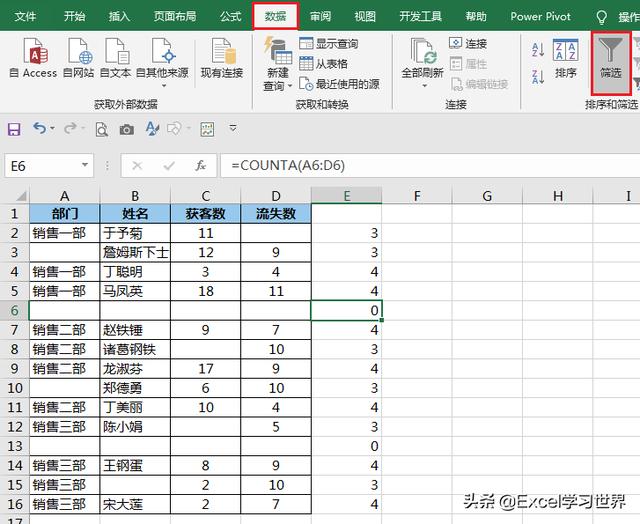Open 现有连接 existing connections

tap(222, 58)
